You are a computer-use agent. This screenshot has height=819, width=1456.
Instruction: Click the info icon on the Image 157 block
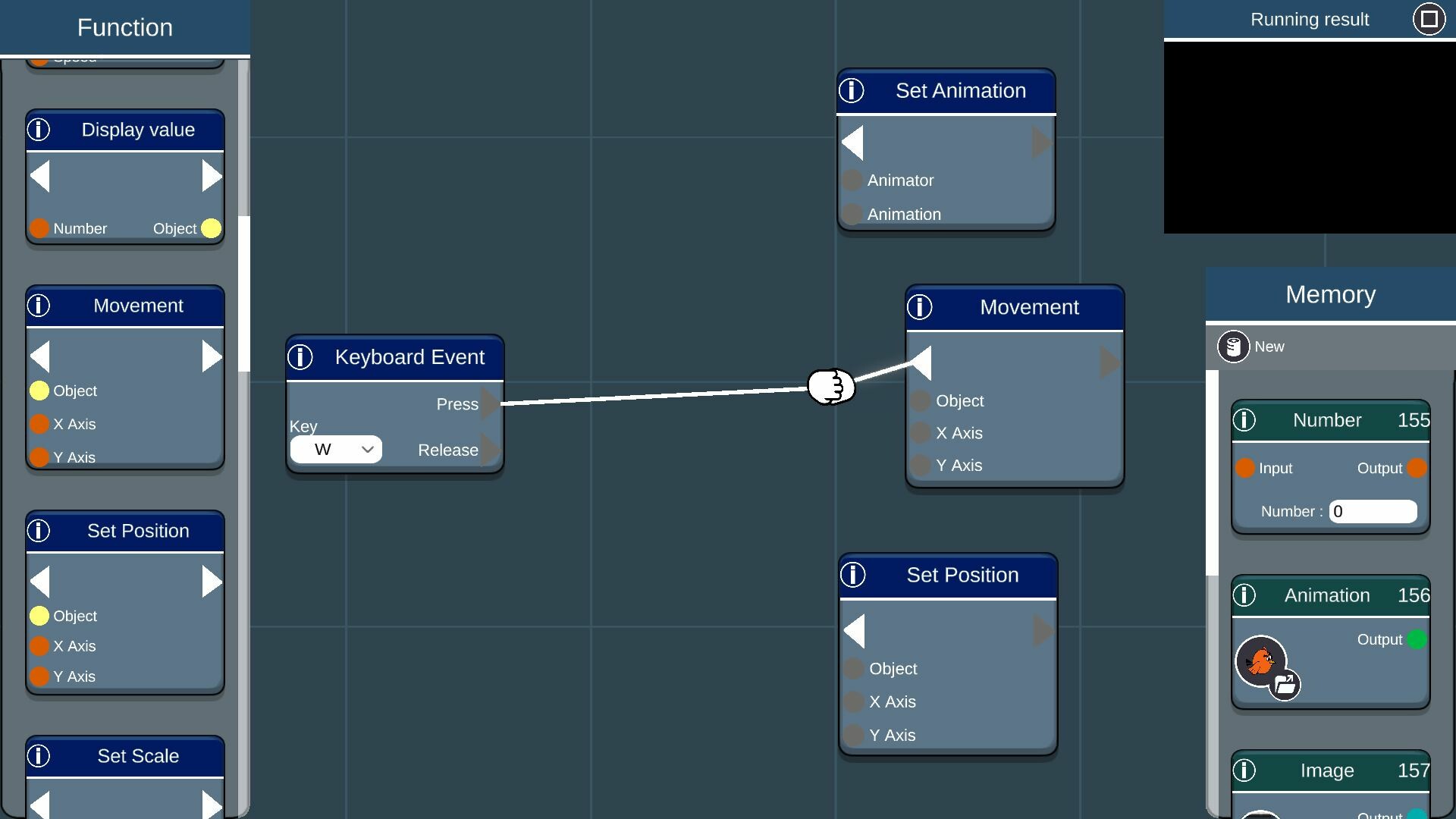[x=1244, y=770]
